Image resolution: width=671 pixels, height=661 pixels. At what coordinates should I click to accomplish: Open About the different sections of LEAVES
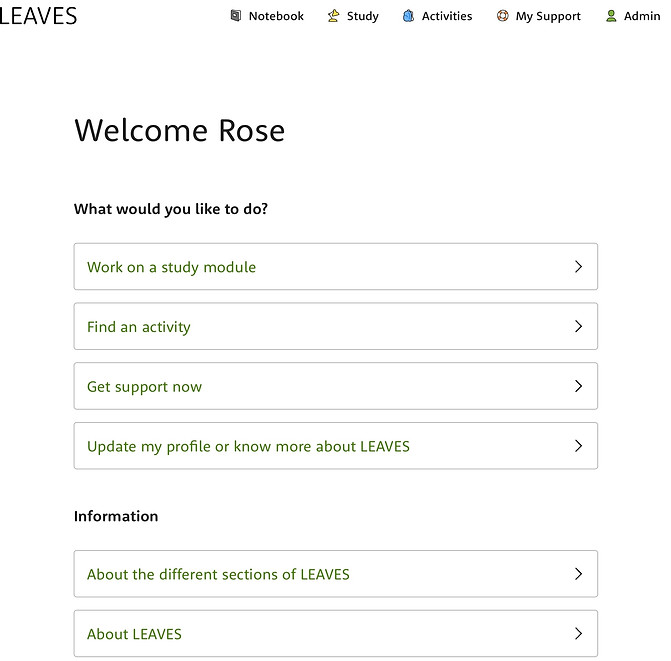336,574
